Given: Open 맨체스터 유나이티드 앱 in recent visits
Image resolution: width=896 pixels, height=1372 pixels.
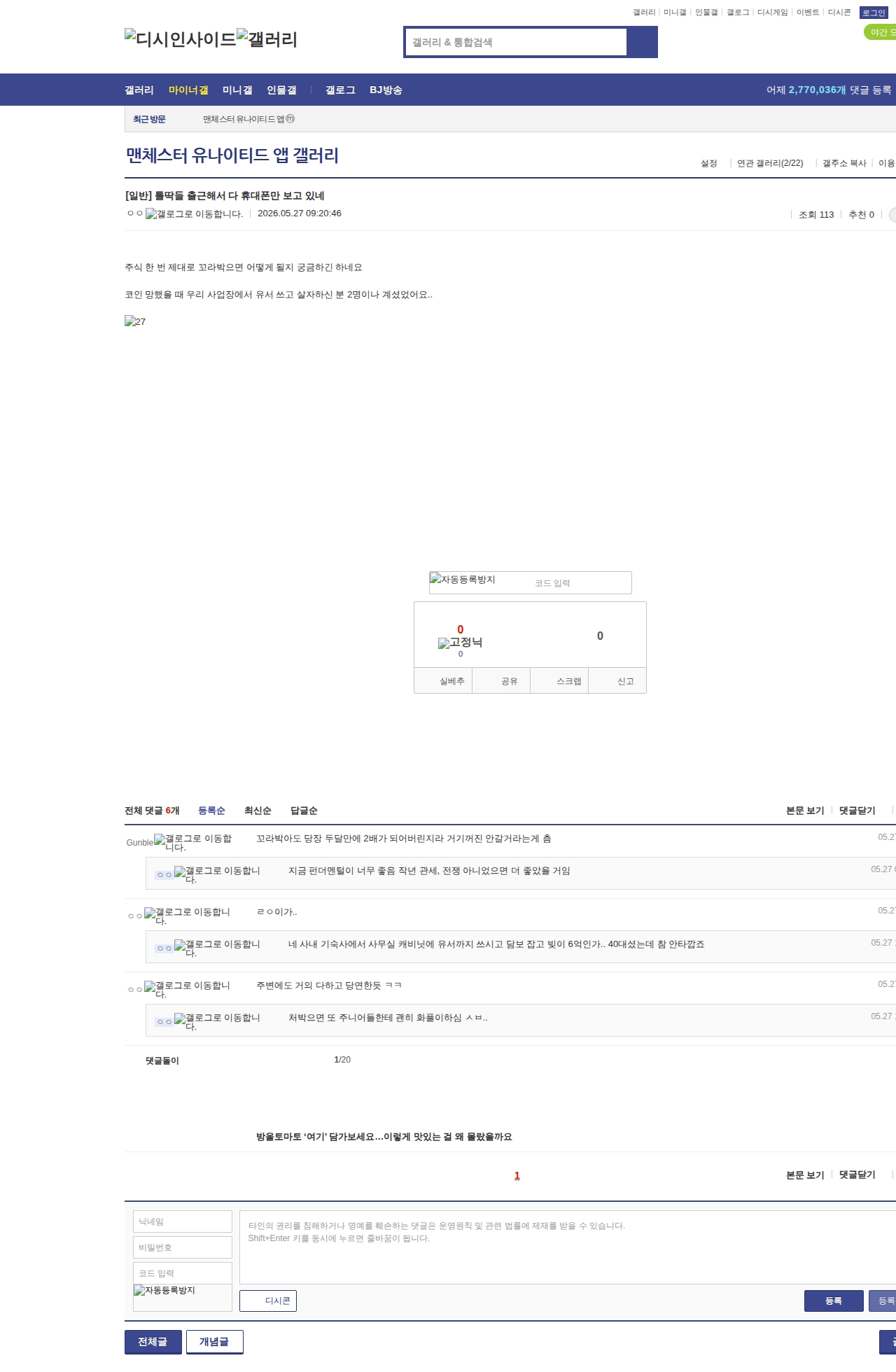Looking at the screenshot, I should pyautogui.click(x=244, y=119).
